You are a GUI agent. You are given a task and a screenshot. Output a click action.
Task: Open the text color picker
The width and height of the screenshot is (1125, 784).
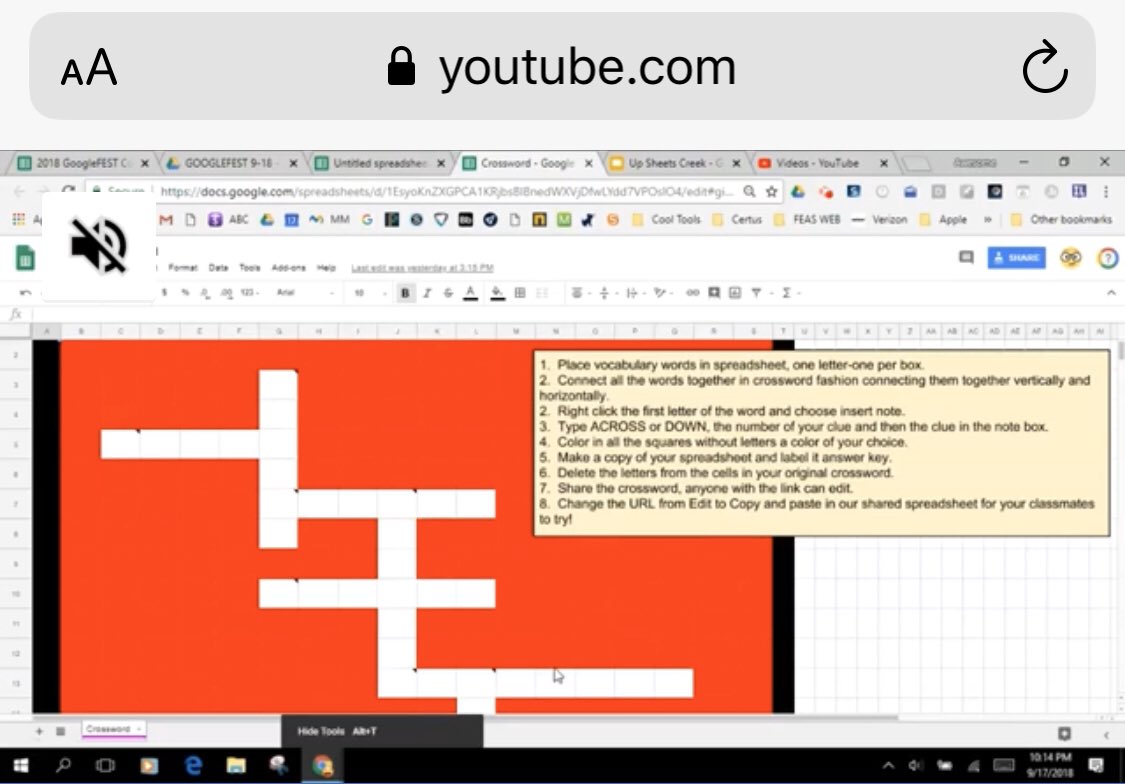click(471, 293)
